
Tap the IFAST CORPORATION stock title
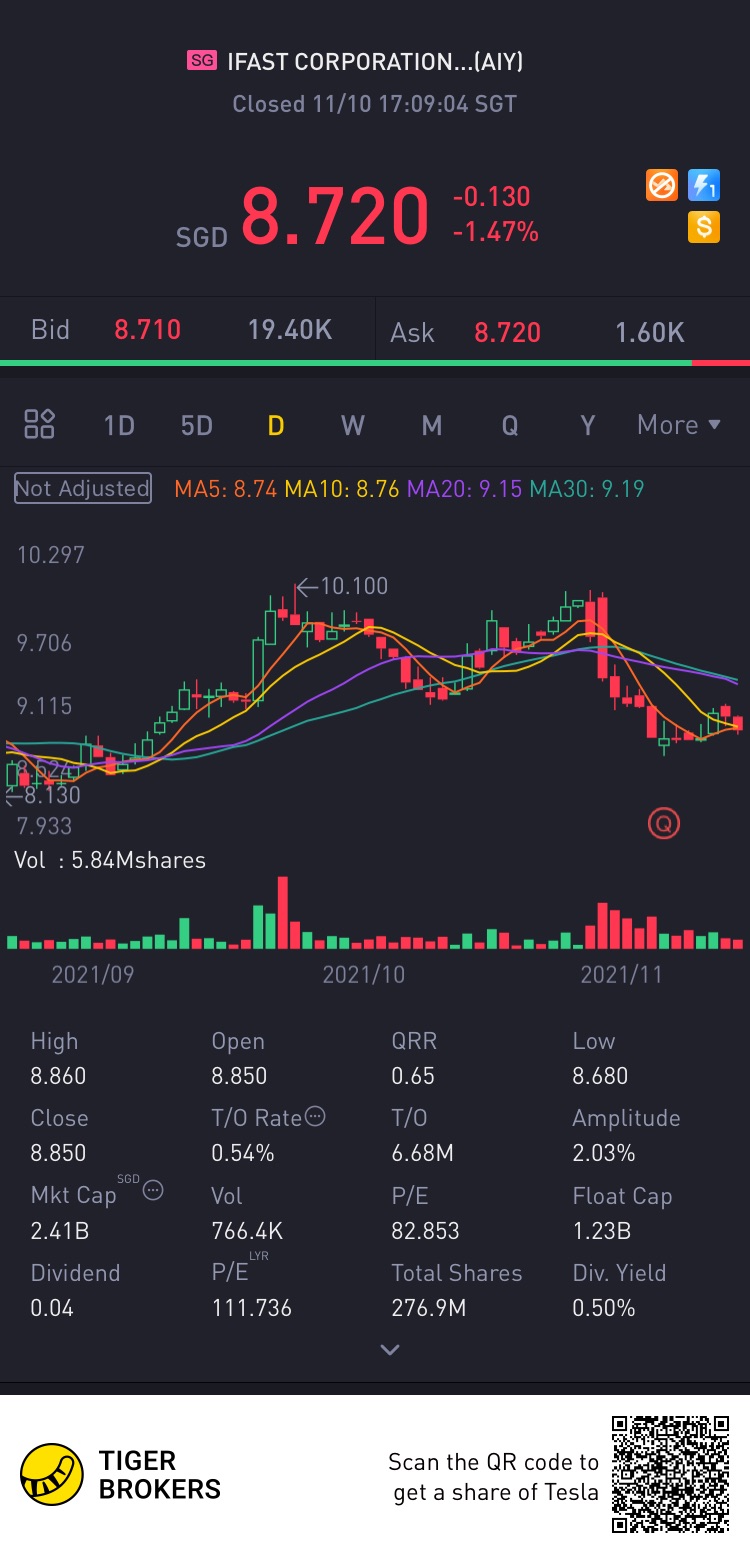pyautogui.click(x=375, y=62)
